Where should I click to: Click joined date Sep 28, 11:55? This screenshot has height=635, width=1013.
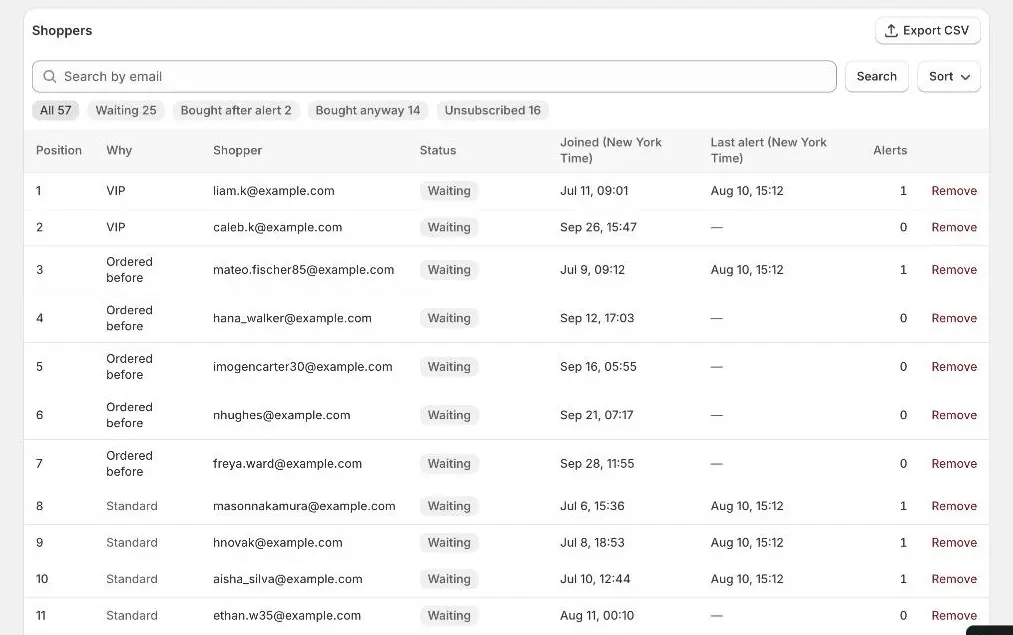coord(597,463)
